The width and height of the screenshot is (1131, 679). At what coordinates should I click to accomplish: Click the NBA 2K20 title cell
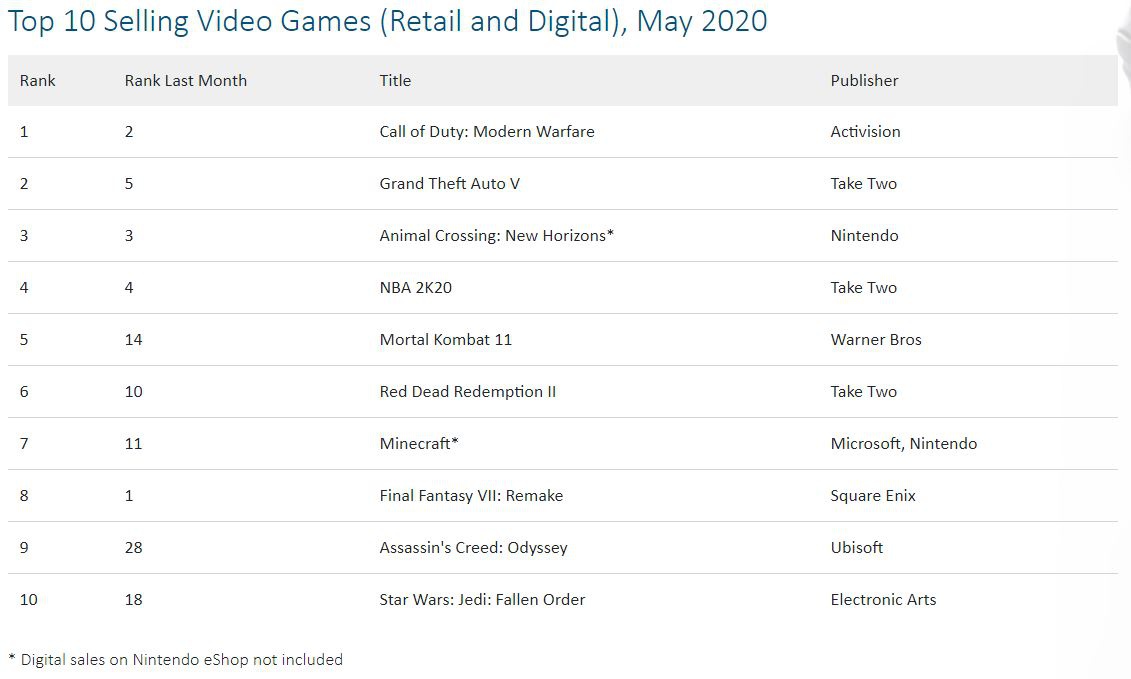click(415, 288)
